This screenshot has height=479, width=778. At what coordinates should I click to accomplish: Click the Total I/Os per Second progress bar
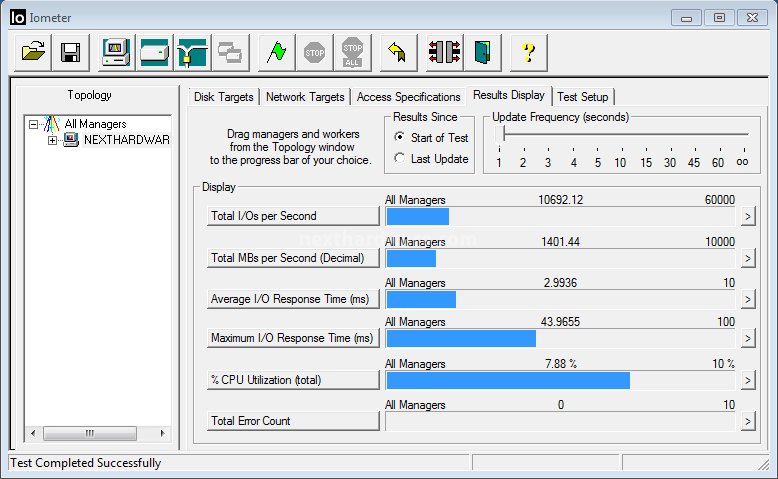[x=560, y=216]
